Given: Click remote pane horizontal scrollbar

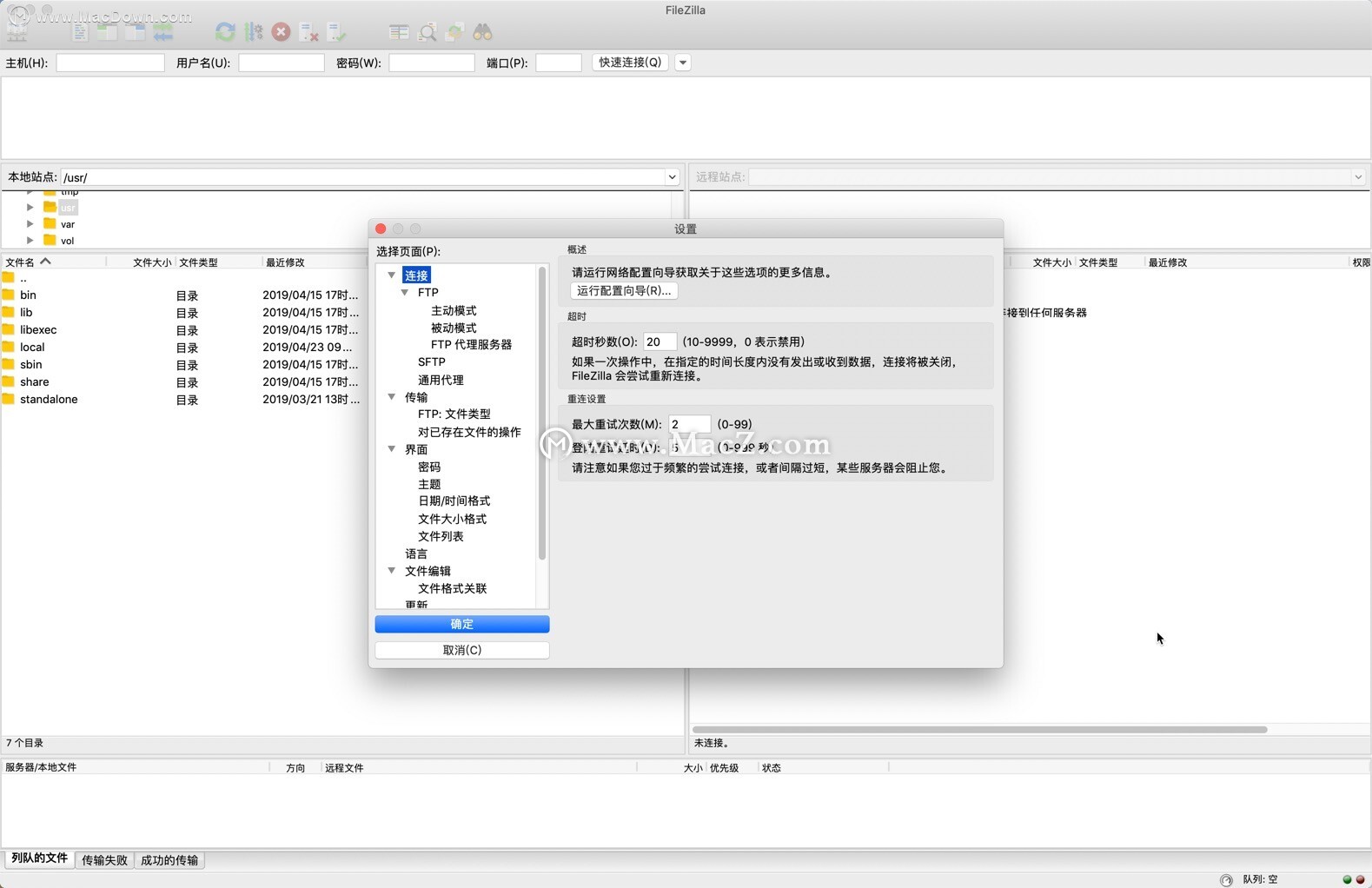Looking at the screenshot, I should click(979, 729).
